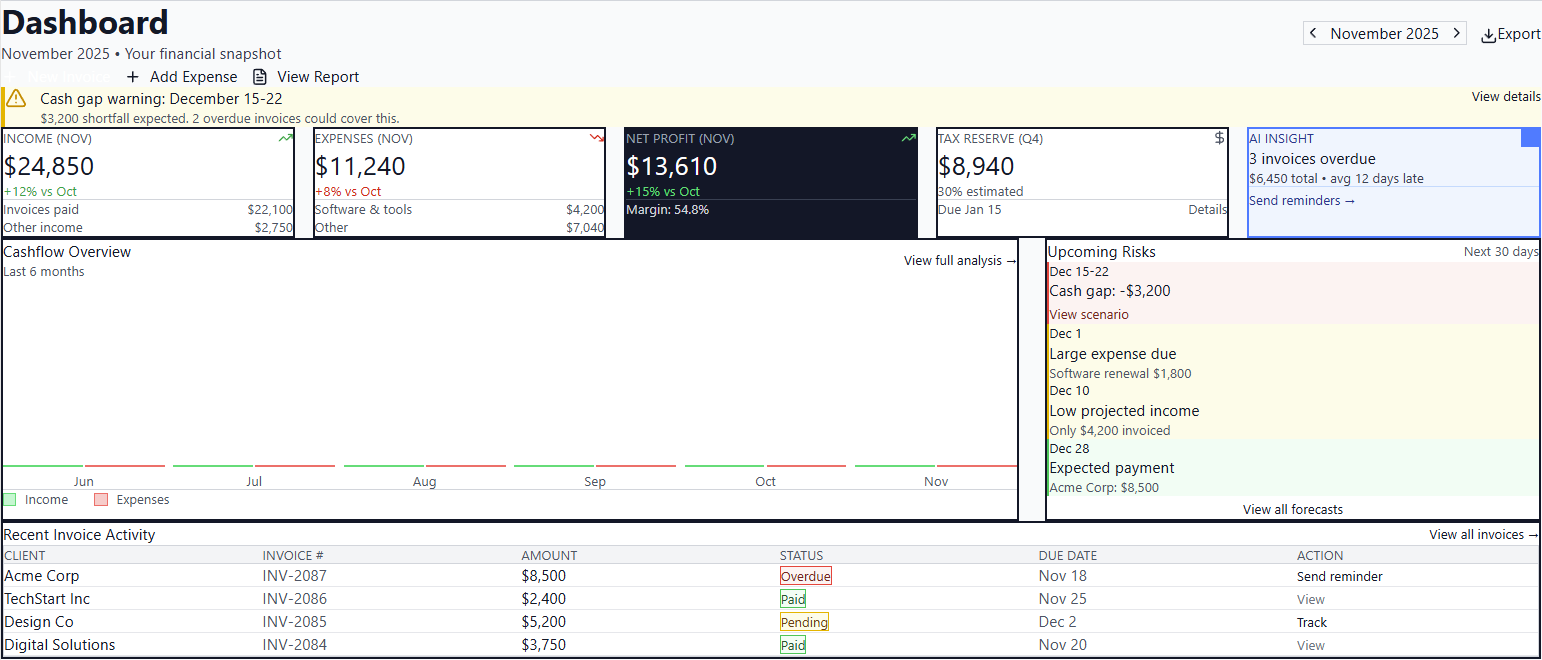
Task: Open View full analysis for Cashflow Overview
Action: [x=959, y=260]
